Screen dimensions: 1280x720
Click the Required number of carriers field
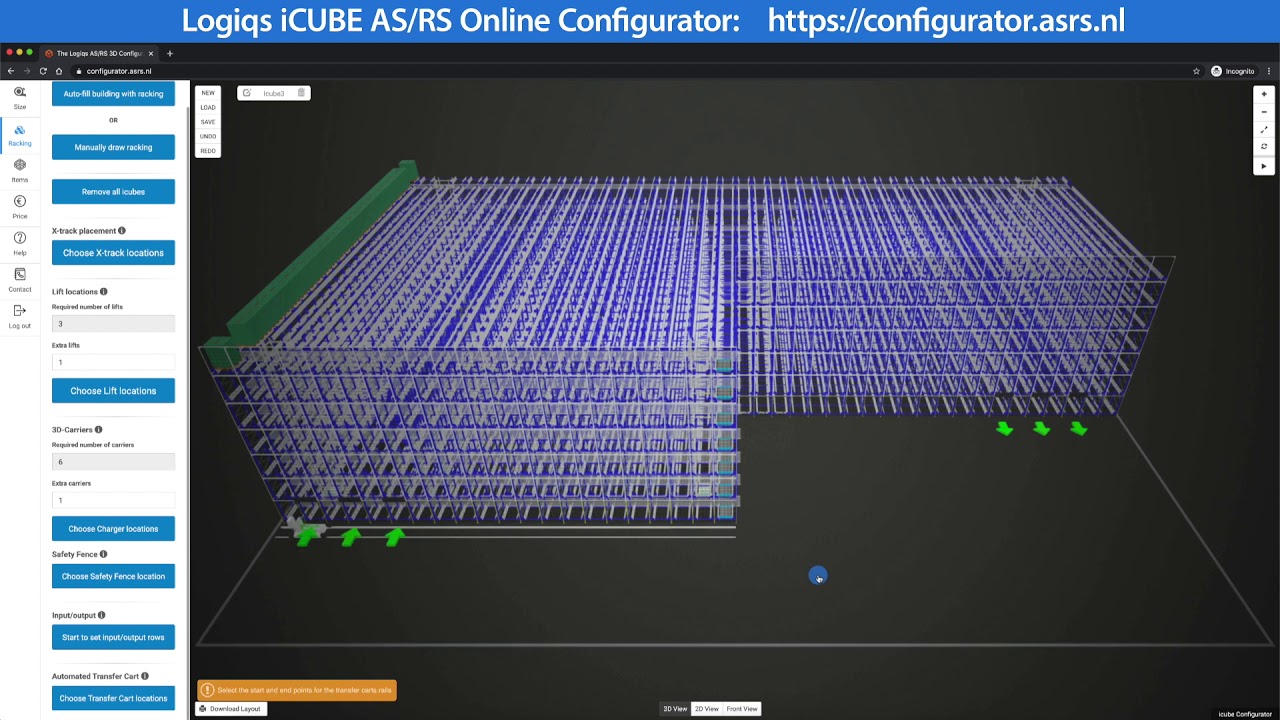point(113,462)
